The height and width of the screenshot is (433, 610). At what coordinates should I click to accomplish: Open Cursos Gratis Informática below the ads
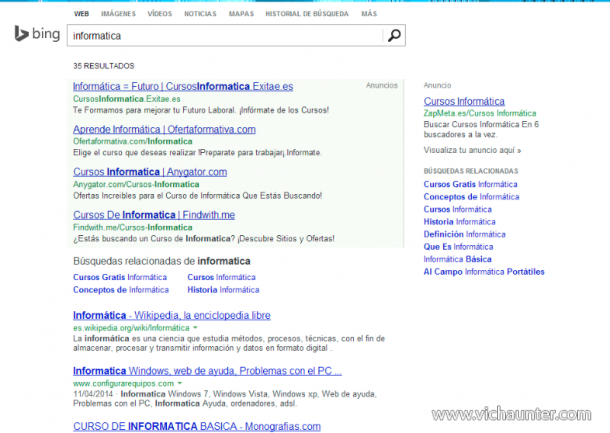point(120,277)
